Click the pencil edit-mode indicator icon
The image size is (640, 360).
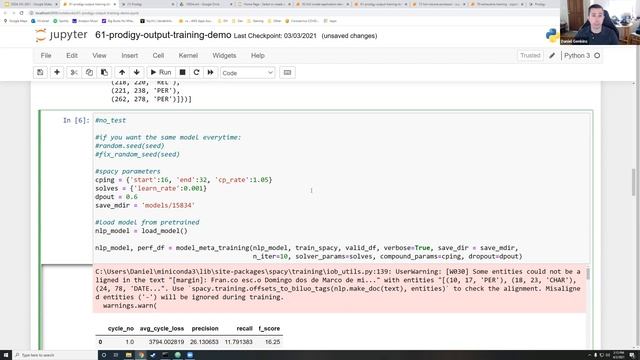[552, 56]
